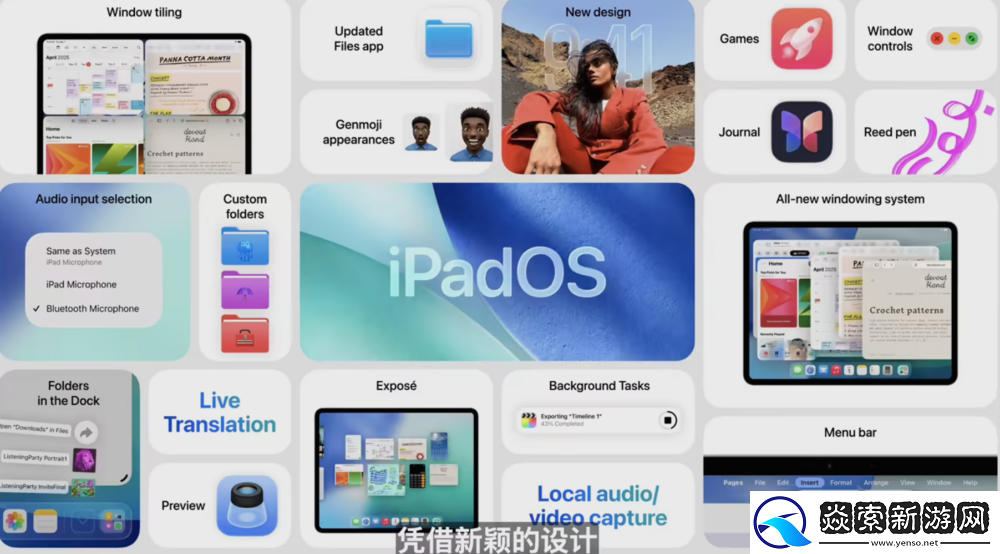Click the Reed pen label
The width and height of the screenshot is (1000, 554).
pos(890,132)
